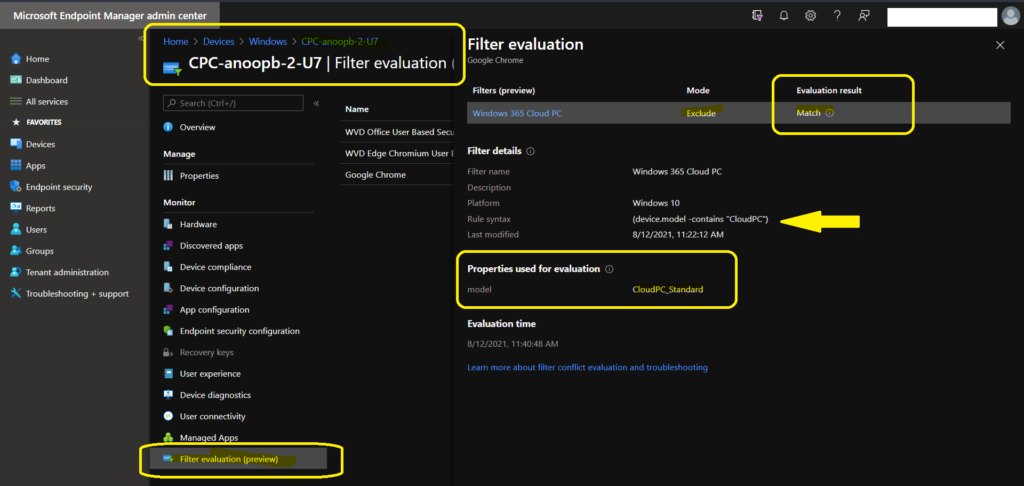Open Reports in left navigation
The height and width of the screenshot is (486, 1024).
coord(40,208)
